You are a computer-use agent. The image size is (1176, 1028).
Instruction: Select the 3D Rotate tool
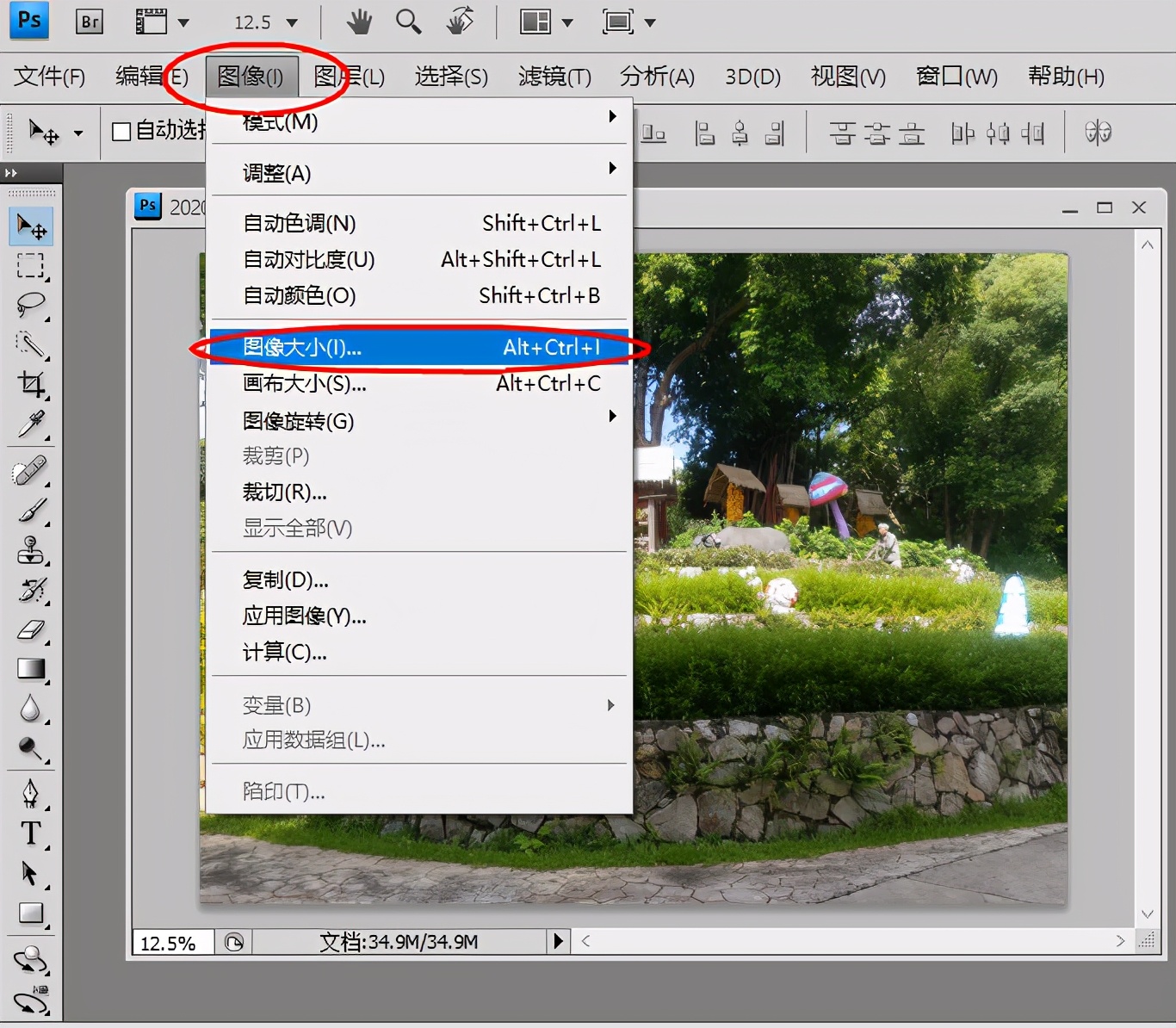click(x=32, y=960)
